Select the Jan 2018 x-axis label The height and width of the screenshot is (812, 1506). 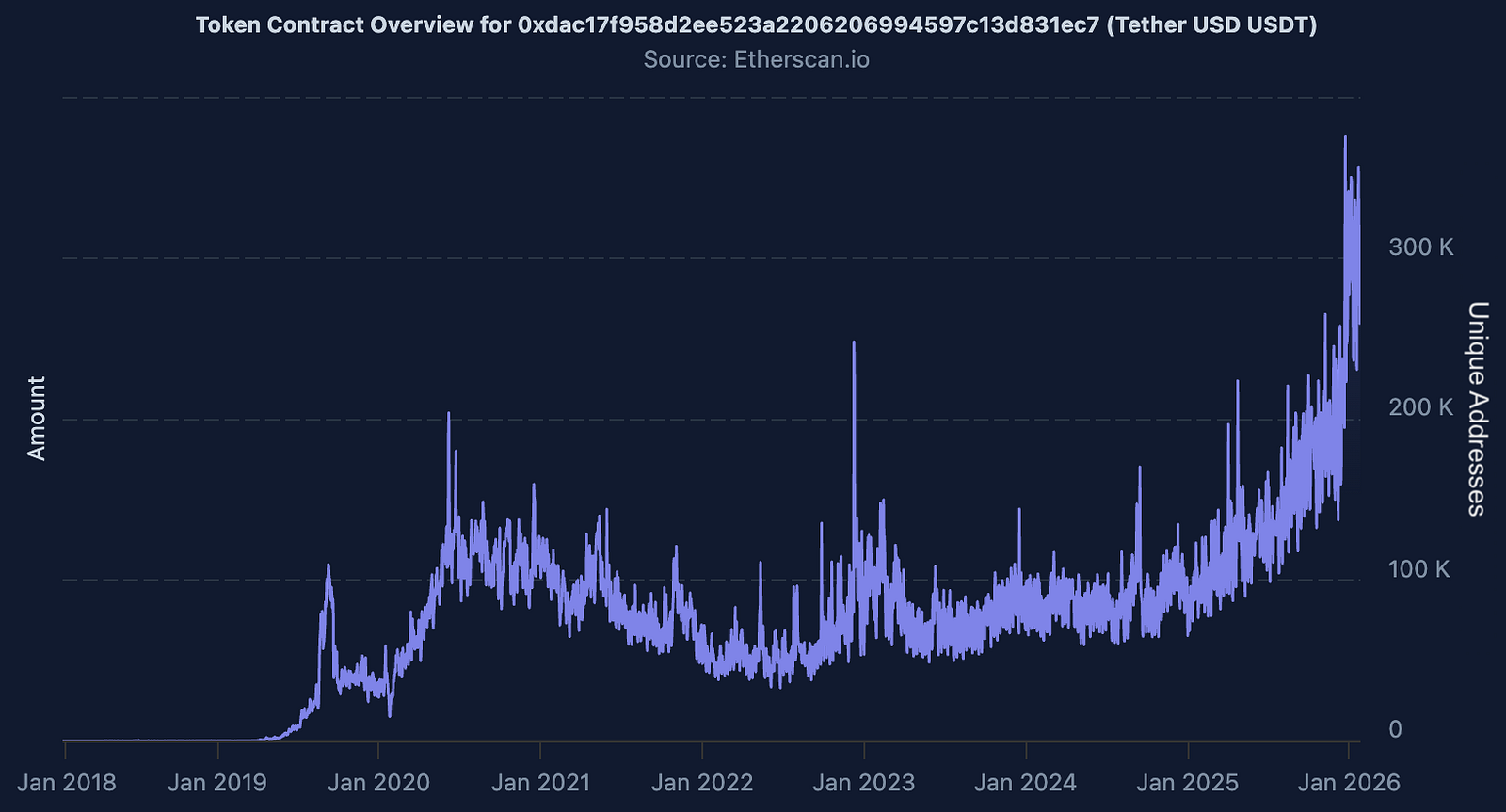(67, 783)
